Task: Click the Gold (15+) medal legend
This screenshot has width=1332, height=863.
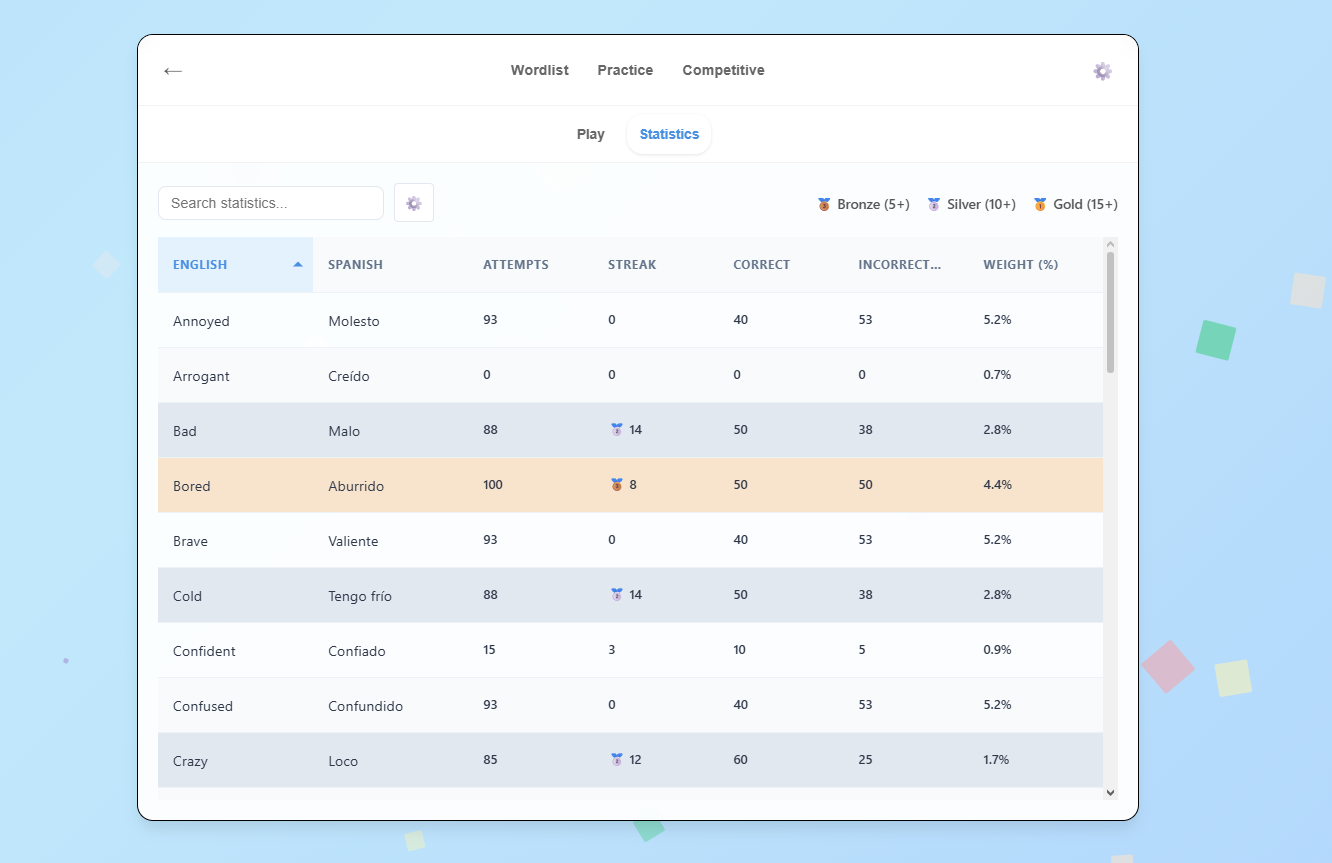Action: pos(1075,204)
